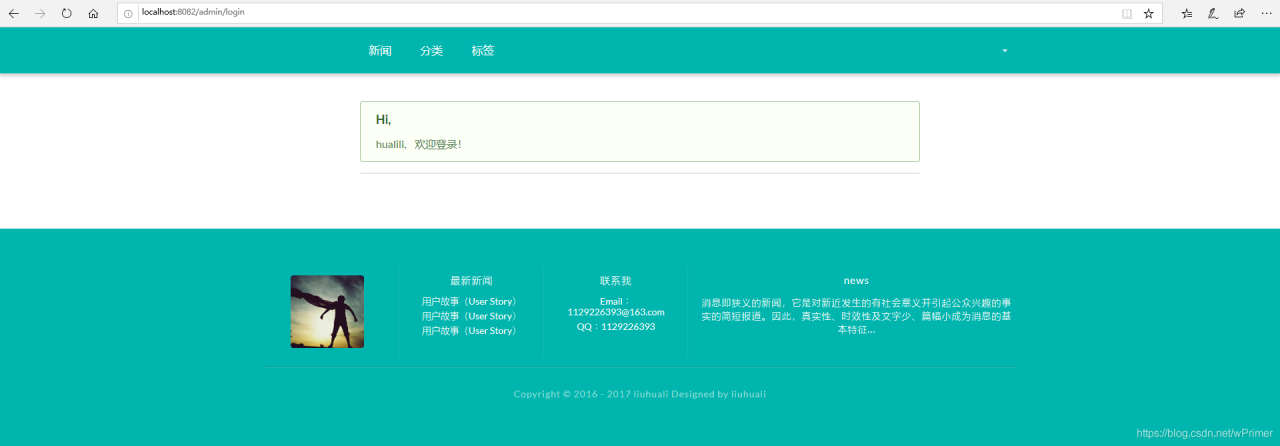
Task: Click the hualili, 欢迎登录! welcome message
Action: pos(419,145)
